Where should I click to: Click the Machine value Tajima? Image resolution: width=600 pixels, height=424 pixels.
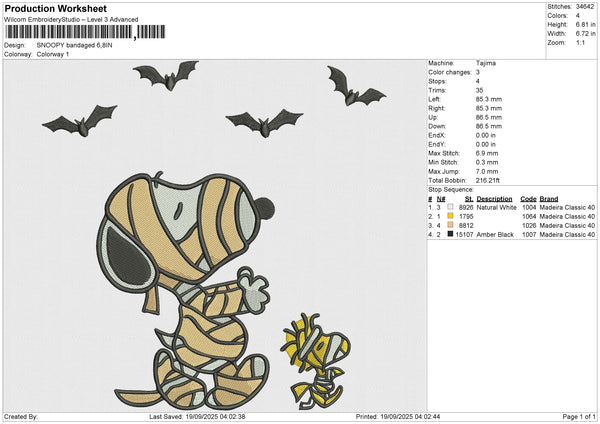(x=486, y=63)
